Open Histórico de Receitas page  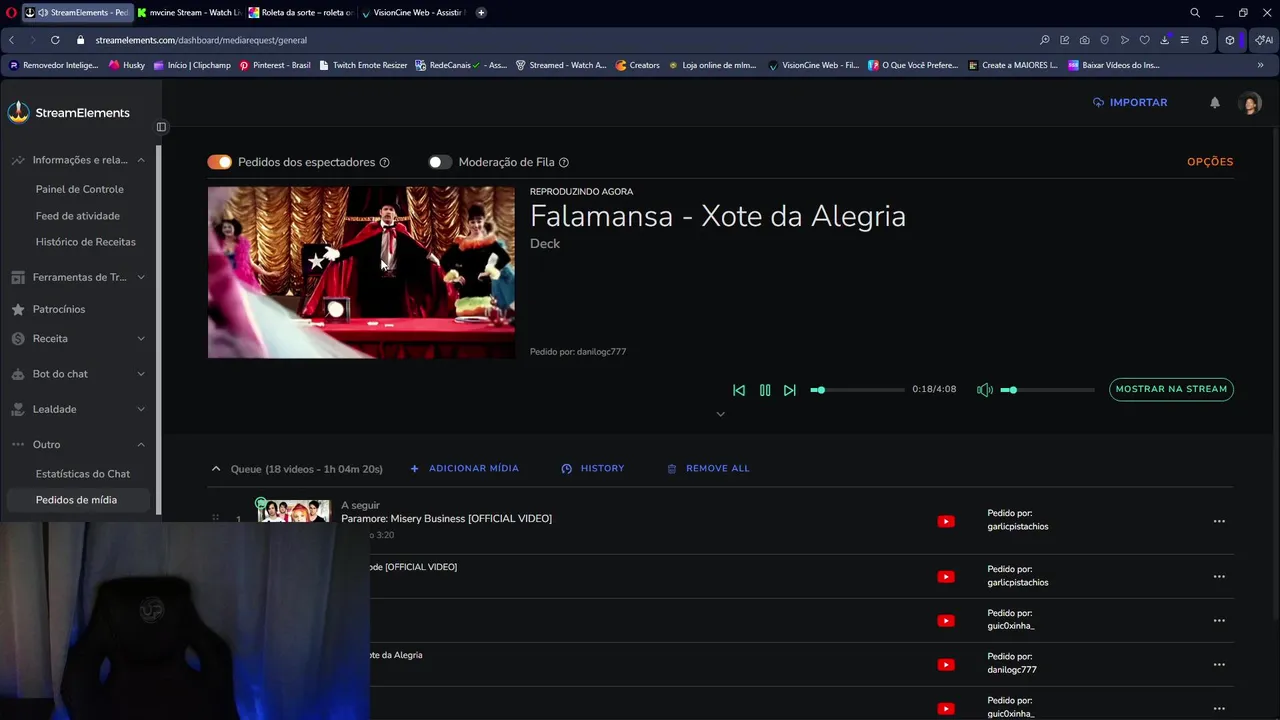coord(85,242)
